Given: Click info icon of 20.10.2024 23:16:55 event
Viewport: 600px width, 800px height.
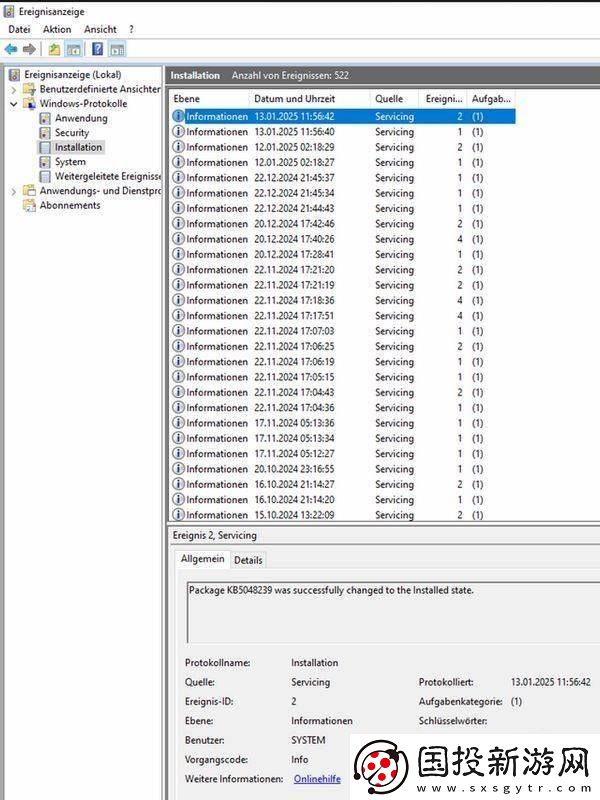Looking at the screenshot, I should pos(178,469).
